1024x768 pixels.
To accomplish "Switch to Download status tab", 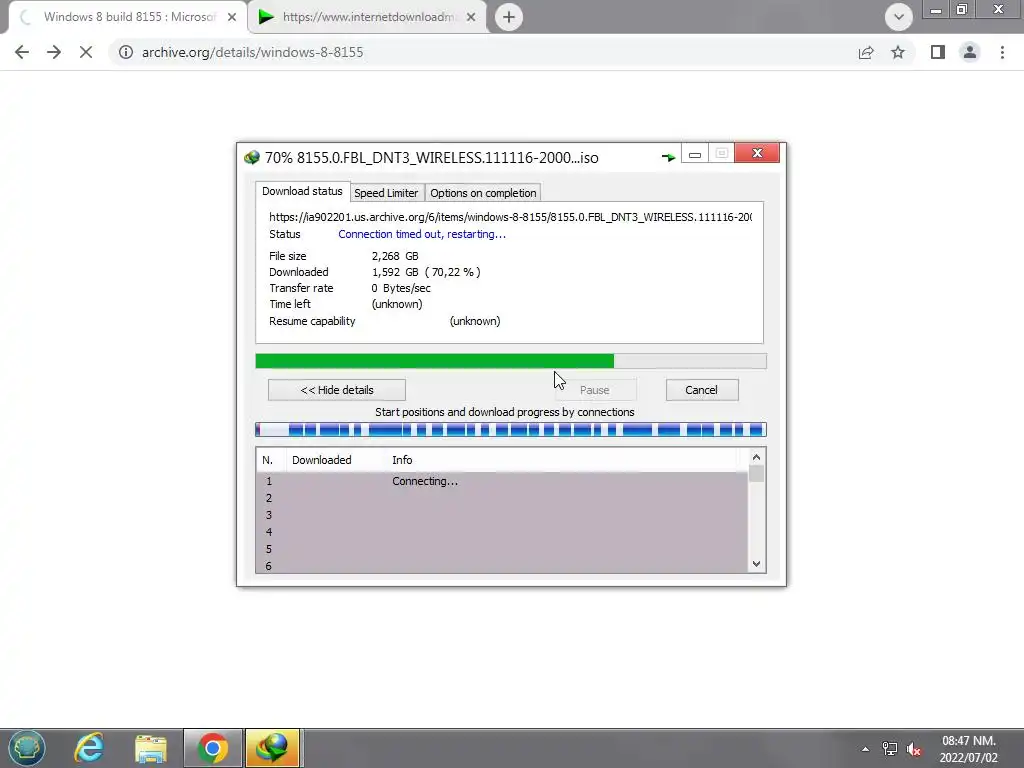I will (302, 191).
